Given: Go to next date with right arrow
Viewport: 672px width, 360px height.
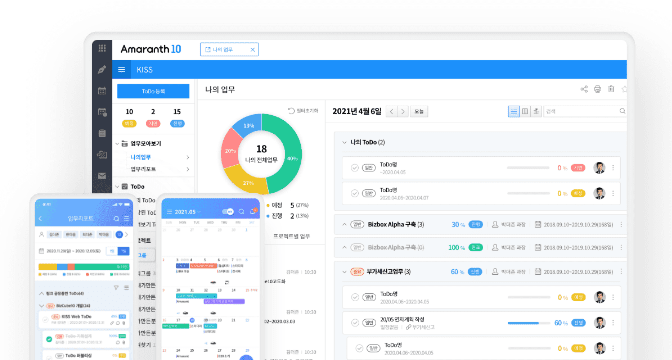Looking at the screenshot, I should [x=402, y=111].
